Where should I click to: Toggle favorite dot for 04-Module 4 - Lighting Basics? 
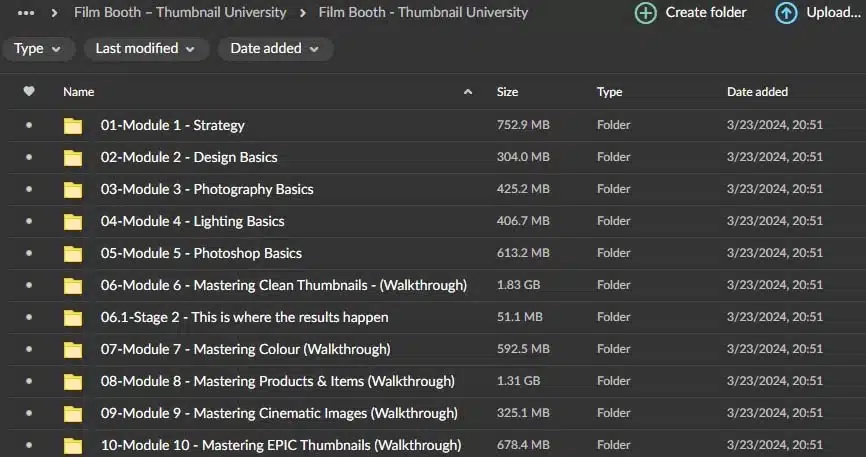pyautogui.click(x=29, y=222)
